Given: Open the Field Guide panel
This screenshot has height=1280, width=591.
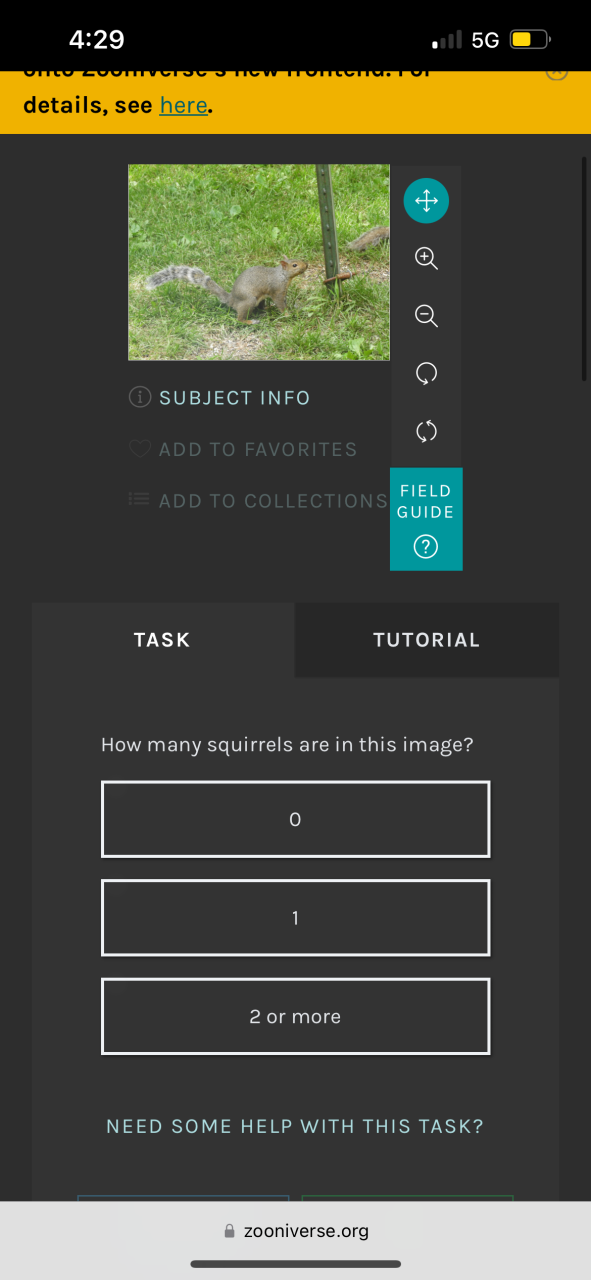Looking at the screenshot, I should [426, 519].
